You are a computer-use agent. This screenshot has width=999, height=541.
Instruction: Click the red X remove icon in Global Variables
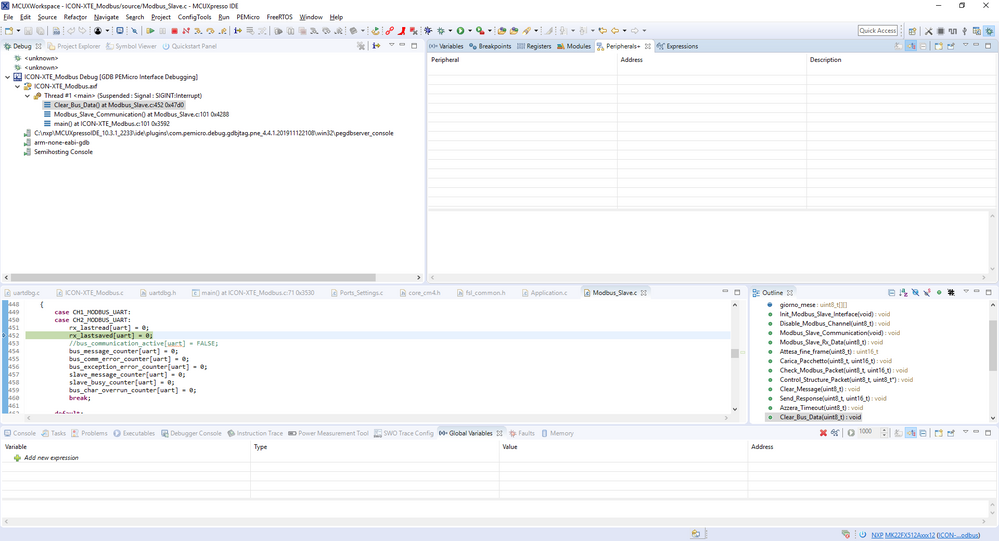(823, 433)
